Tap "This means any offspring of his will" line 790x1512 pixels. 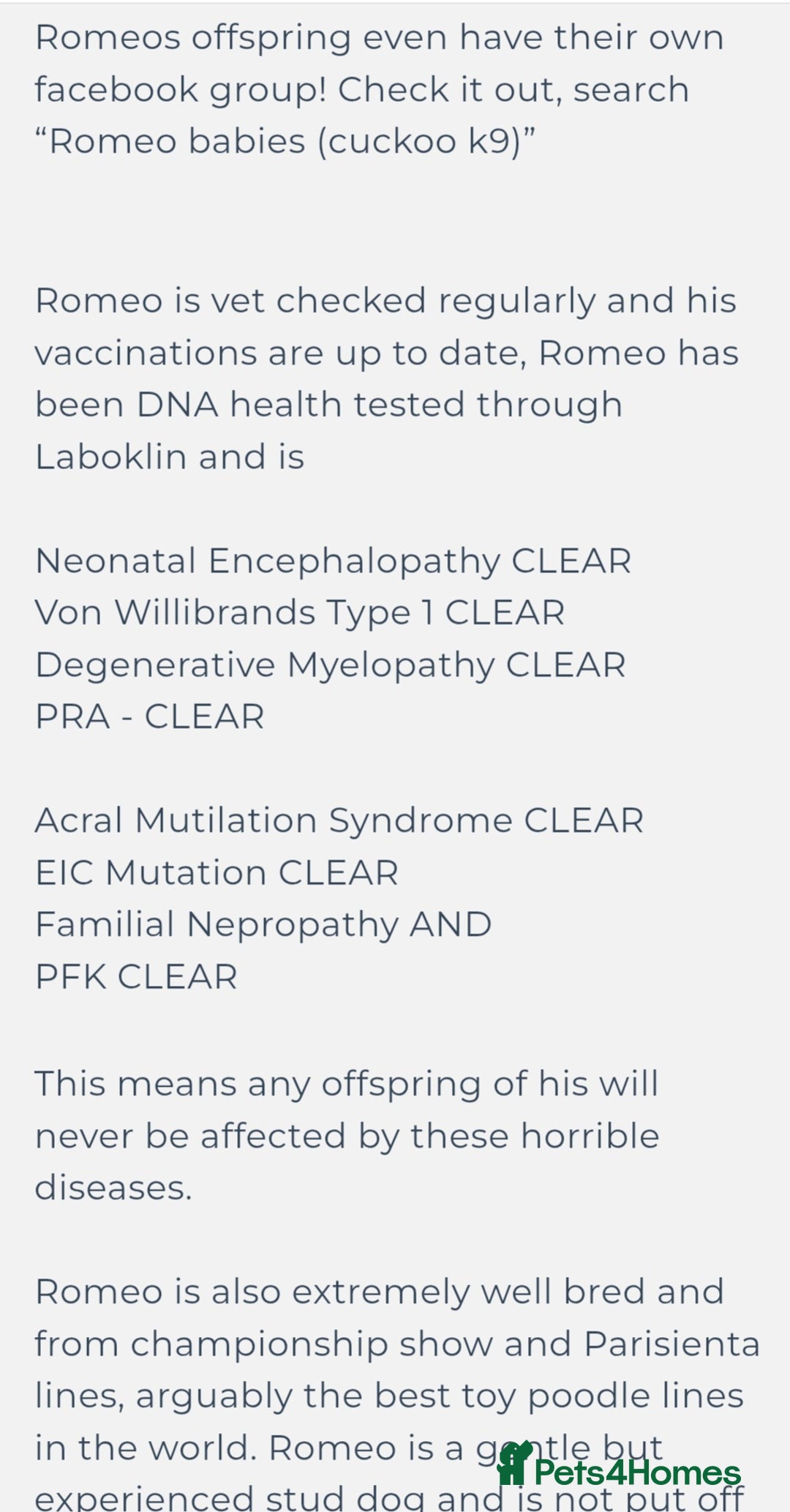click(347, 1084)
